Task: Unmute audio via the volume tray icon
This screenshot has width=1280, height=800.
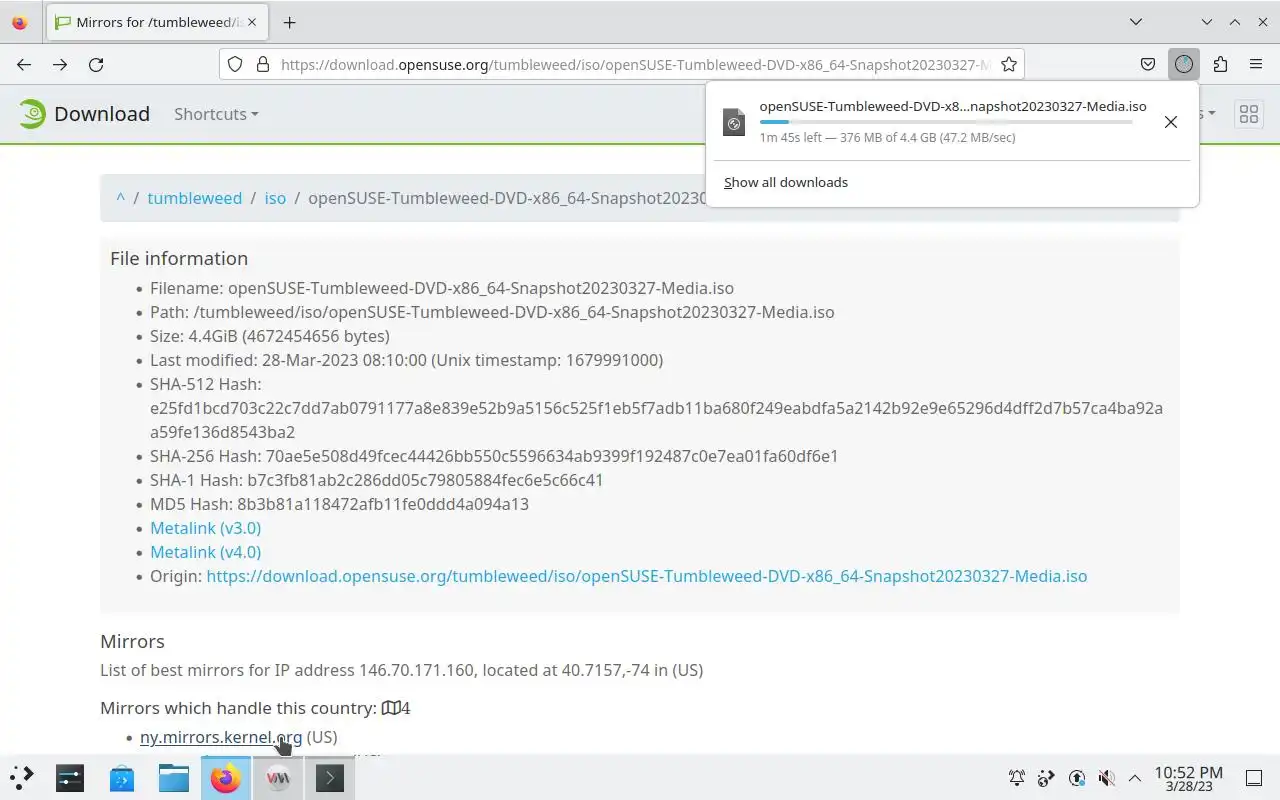Action: coord(1106,778)
